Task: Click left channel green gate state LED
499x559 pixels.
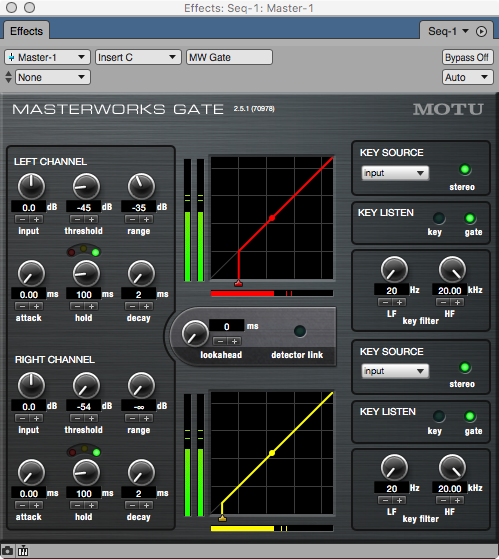Action: tap(96, 253)
